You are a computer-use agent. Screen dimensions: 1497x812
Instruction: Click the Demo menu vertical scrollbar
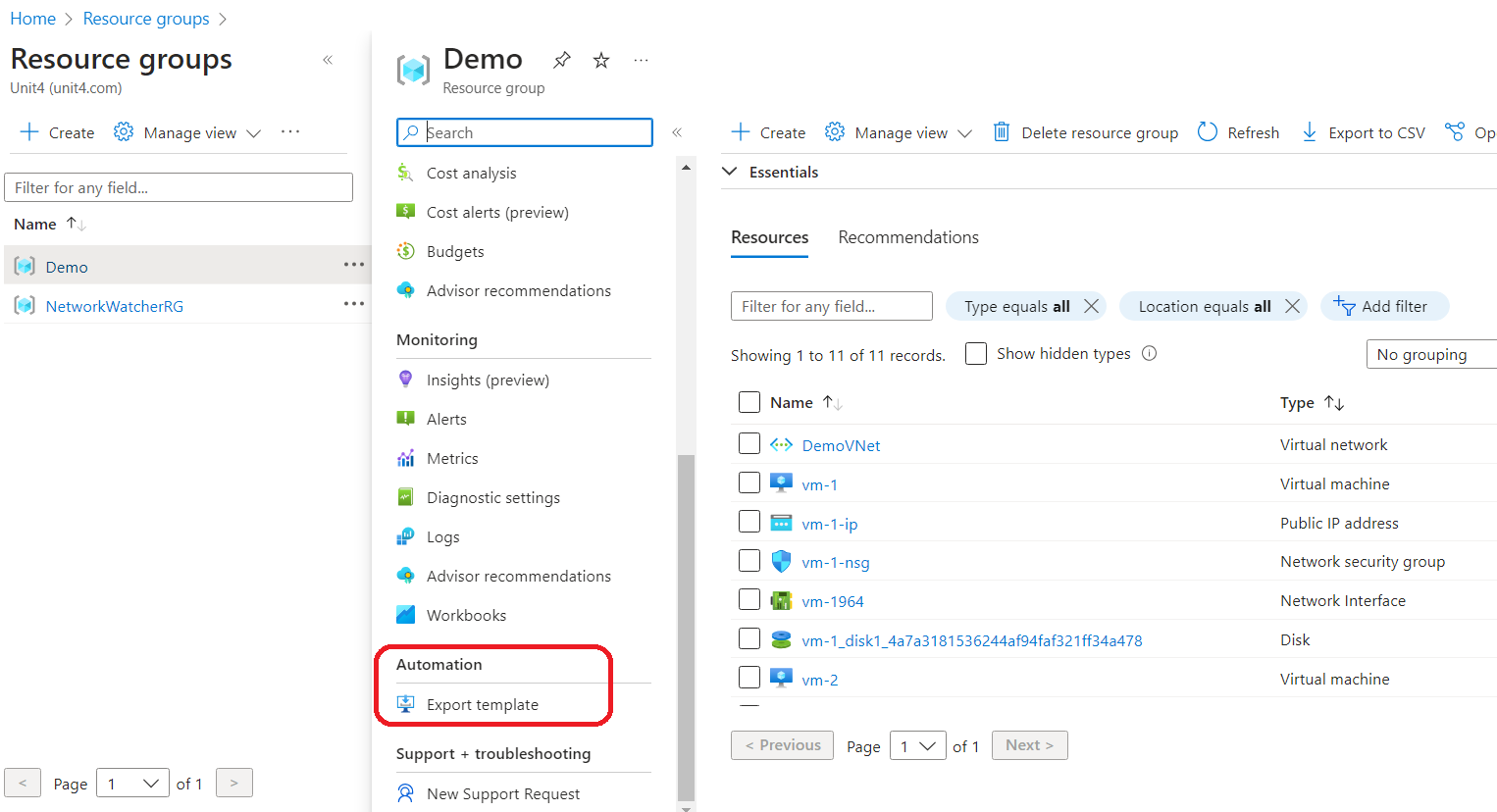686,628
